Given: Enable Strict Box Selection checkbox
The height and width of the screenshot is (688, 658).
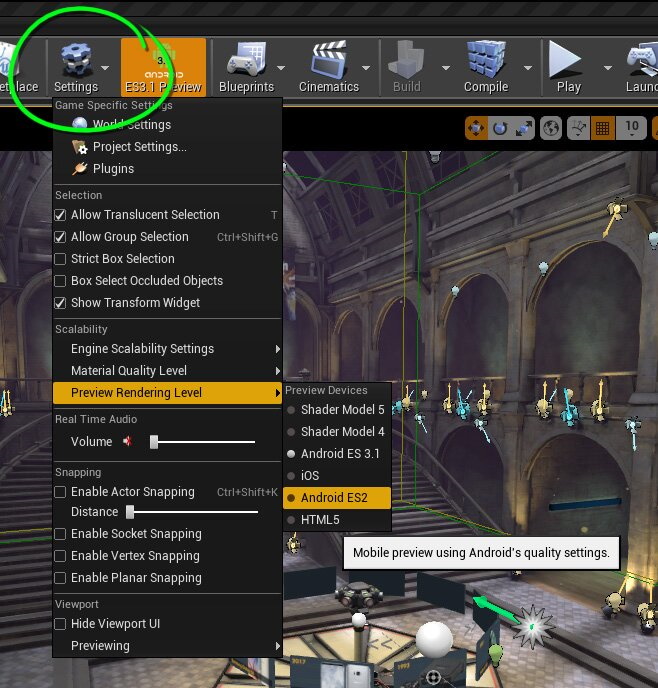Looking at the screenshot, I should 61,259.
